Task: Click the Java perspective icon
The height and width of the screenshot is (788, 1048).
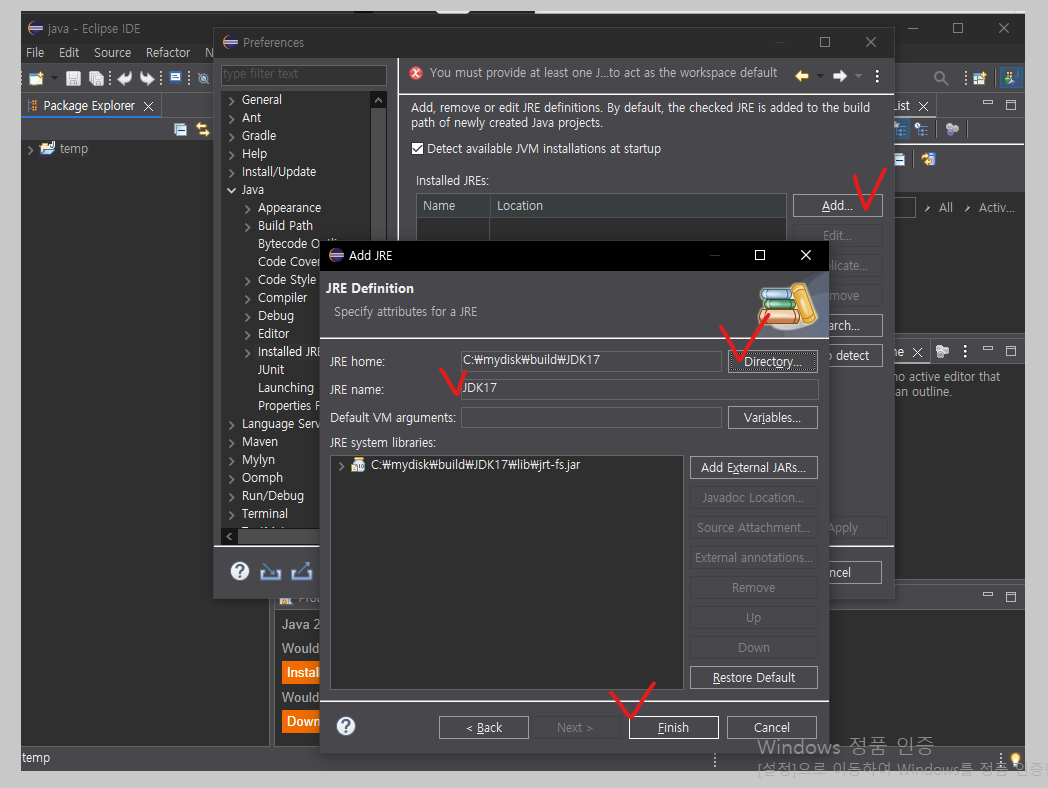Action: coord(1010,78)
